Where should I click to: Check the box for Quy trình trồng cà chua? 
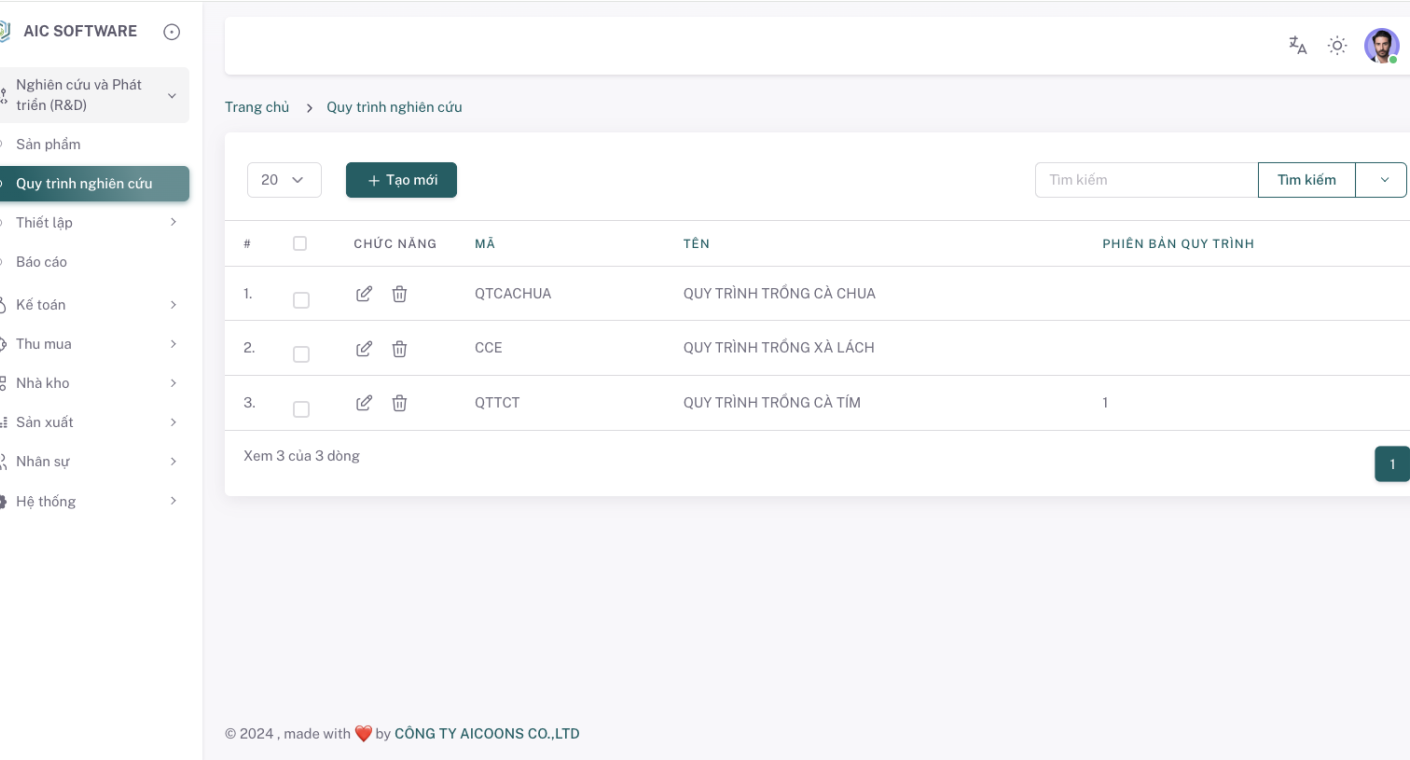301,300
